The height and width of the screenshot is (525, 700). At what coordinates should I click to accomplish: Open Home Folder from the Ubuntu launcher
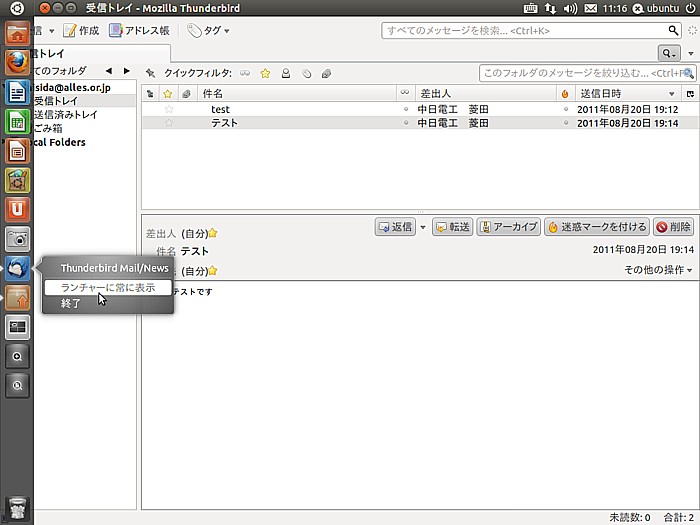[17, 33]
